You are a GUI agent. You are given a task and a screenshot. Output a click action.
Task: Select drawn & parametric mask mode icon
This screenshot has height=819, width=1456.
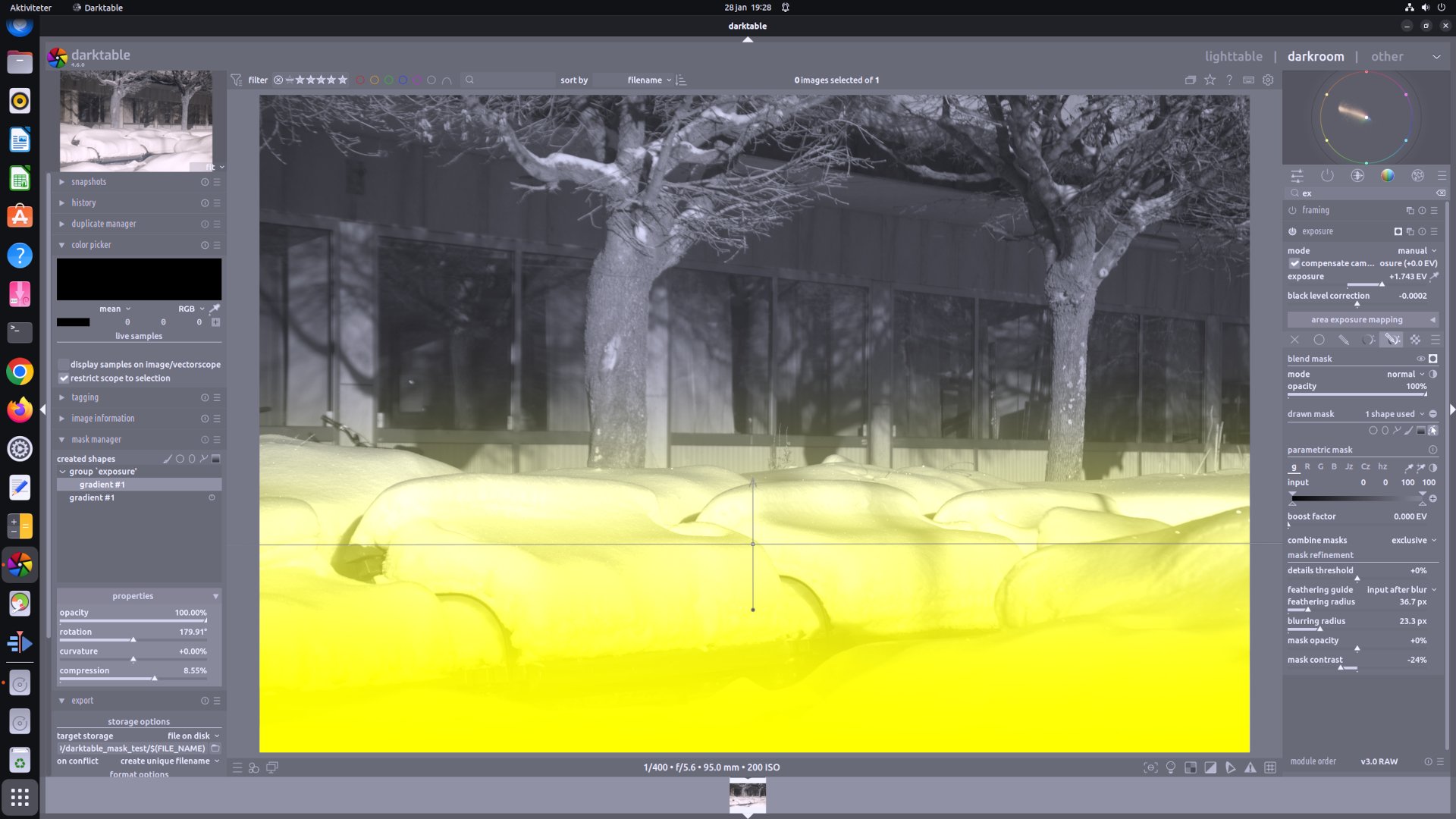point(1392,340)
